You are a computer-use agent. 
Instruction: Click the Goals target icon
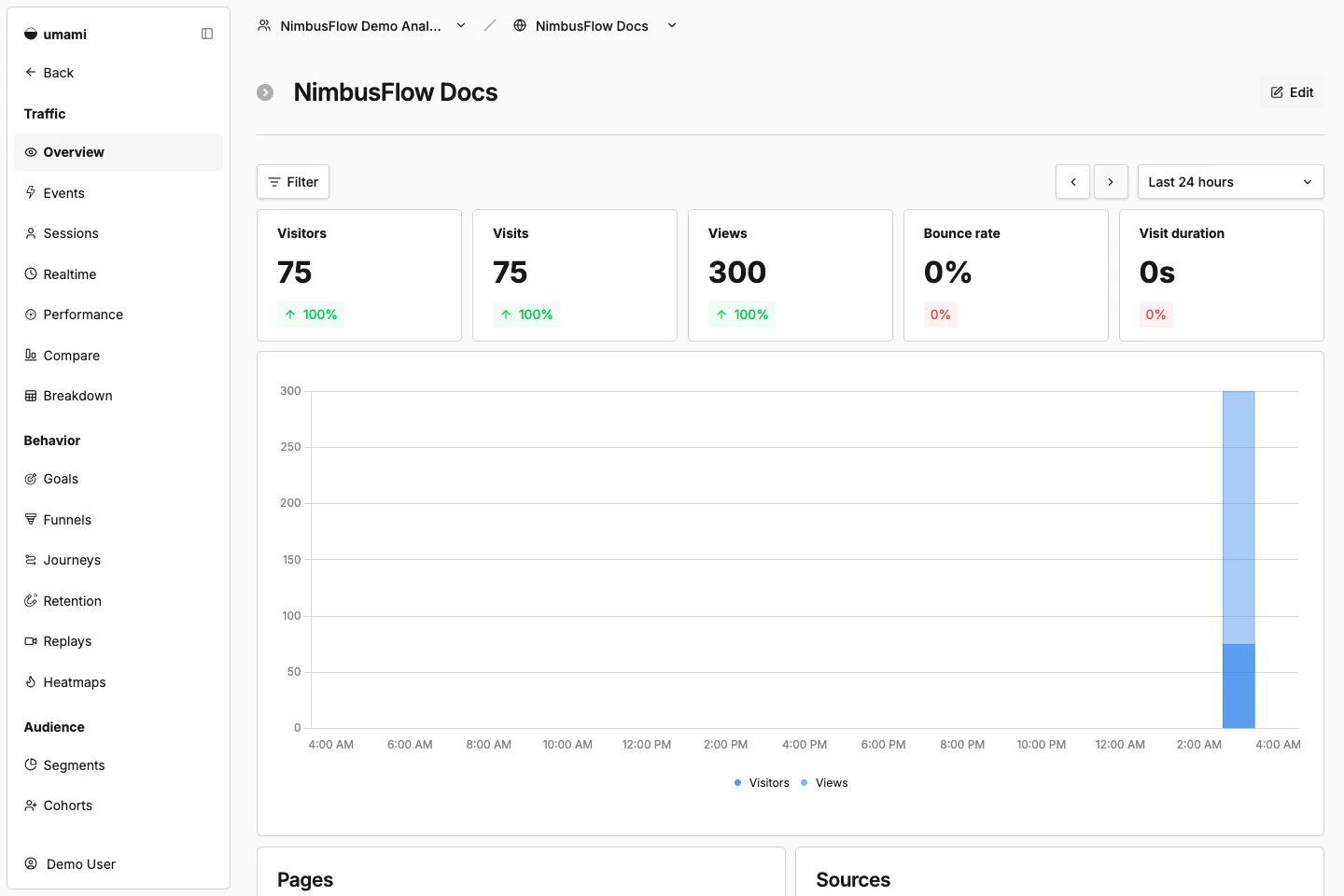point(31,479)
